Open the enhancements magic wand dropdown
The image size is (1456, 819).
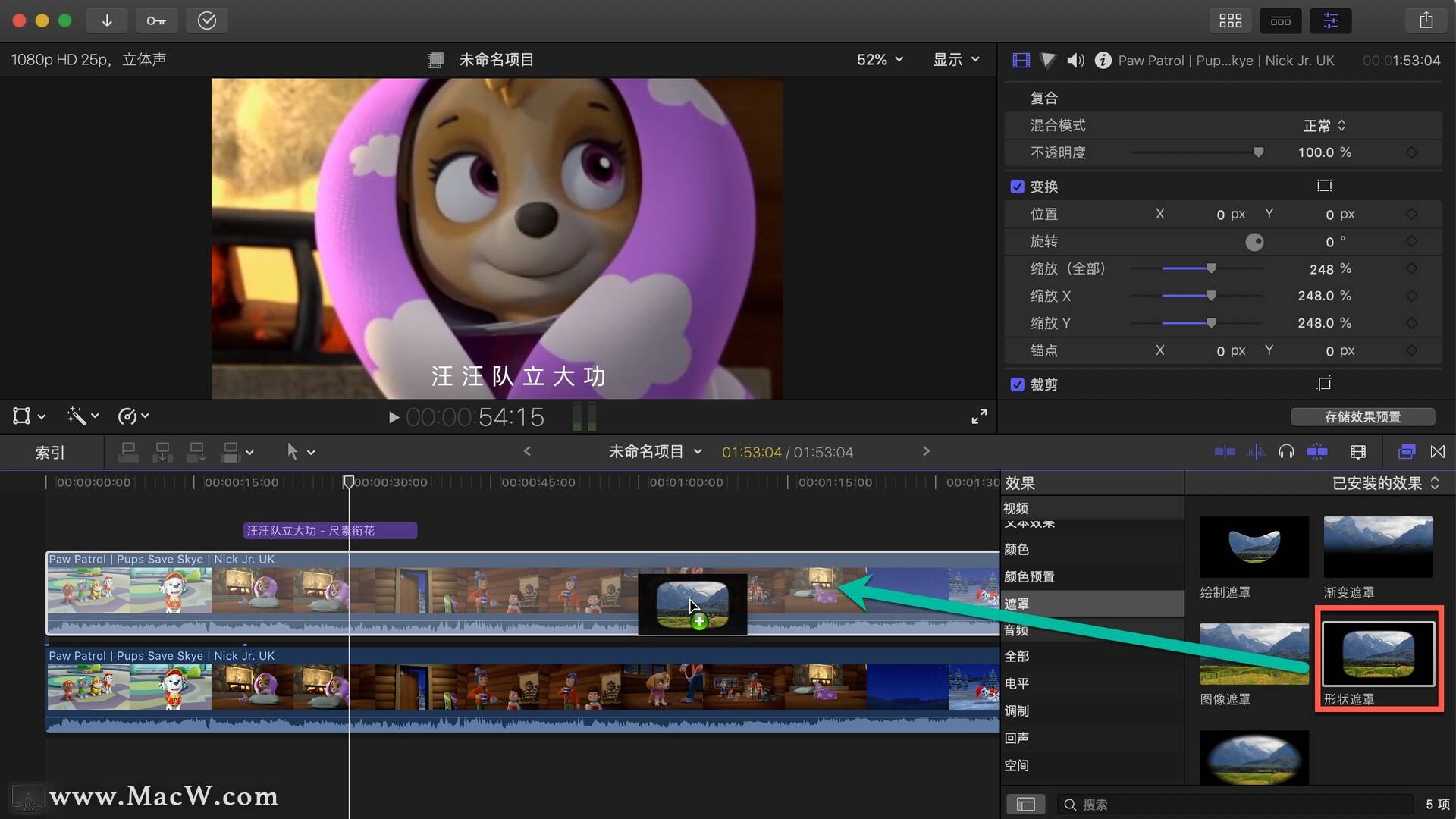[83, 416]
